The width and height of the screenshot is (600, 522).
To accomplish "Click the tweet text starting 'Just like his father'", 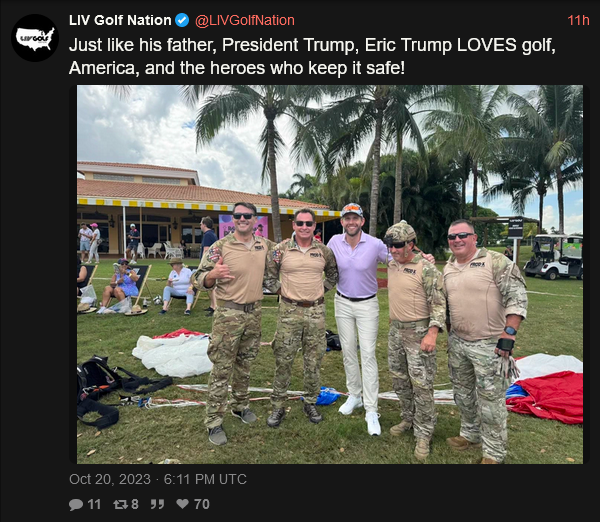I will pyautogui.click(x=312, y=56).
